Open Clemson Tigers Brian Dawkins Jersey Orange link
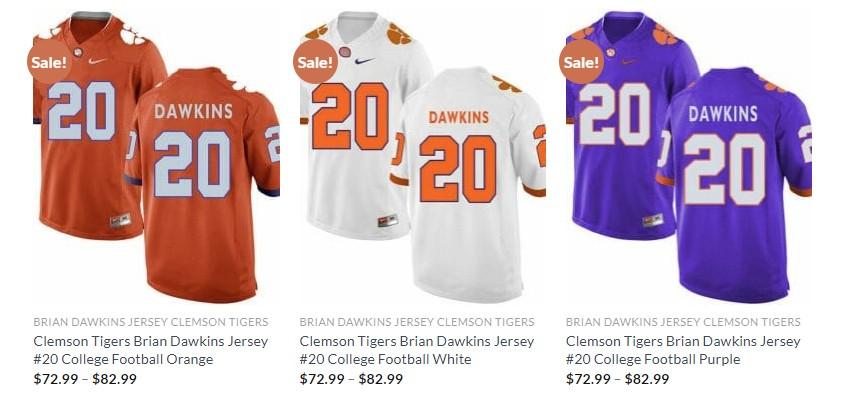The image size is (842, 404). coord(150,350)
